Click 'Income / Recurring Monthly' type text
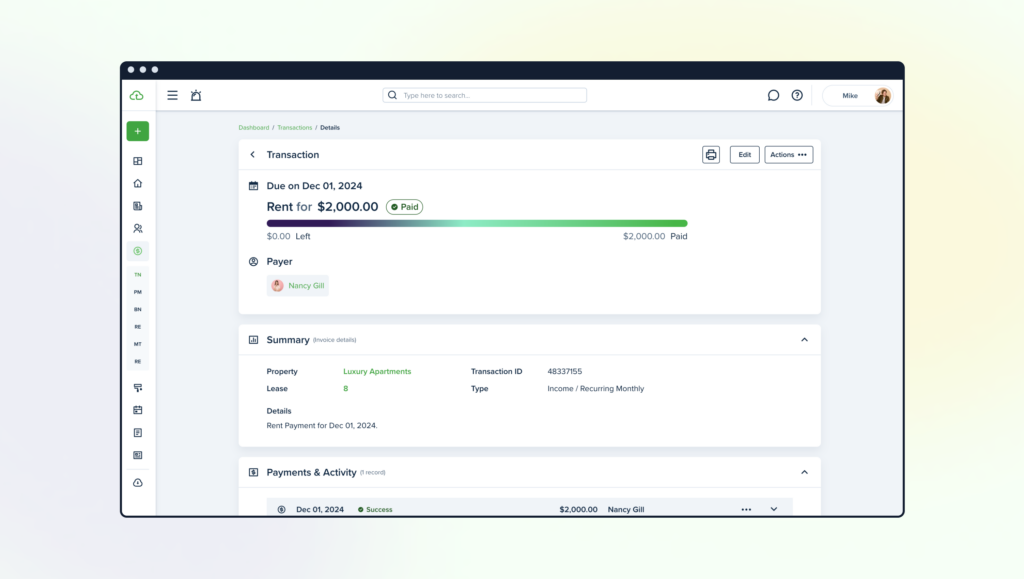The image size is (1024, 579). pyautogui.click(x=596, y=388)
